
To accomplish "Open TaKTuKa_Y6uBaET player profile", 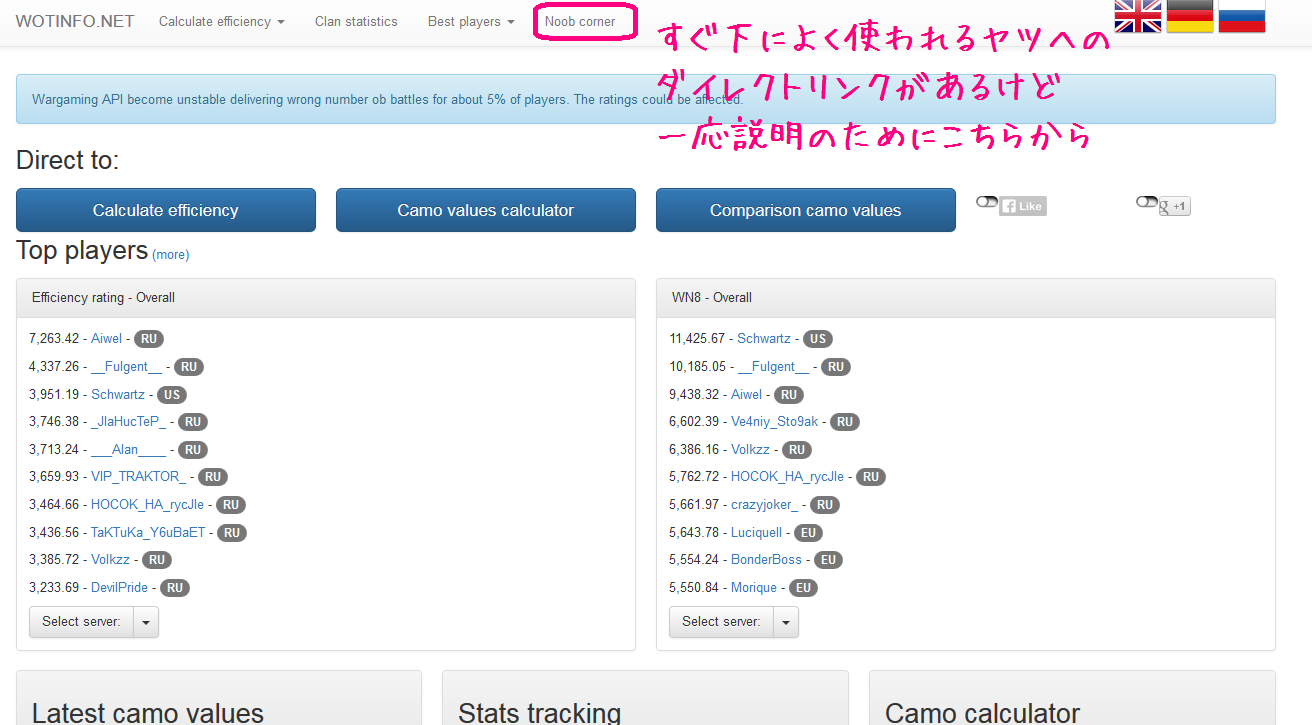I will tap(148, 533).
